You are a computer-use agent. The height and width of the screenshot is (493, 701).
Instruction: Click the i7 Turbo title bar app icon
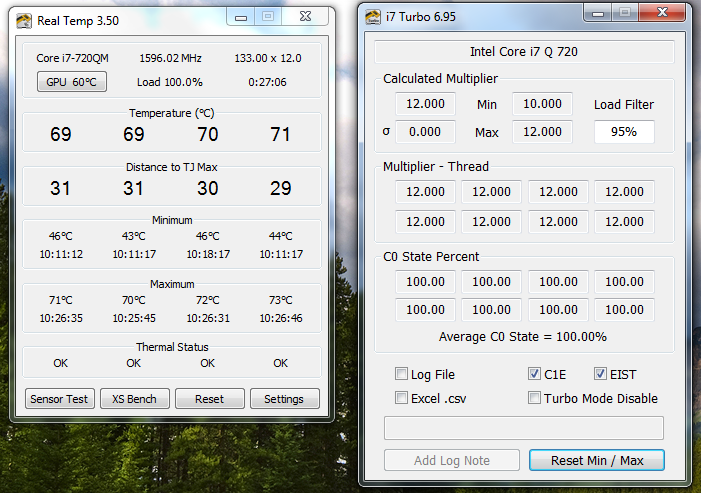pyautogui.click(x=372, y=17)
